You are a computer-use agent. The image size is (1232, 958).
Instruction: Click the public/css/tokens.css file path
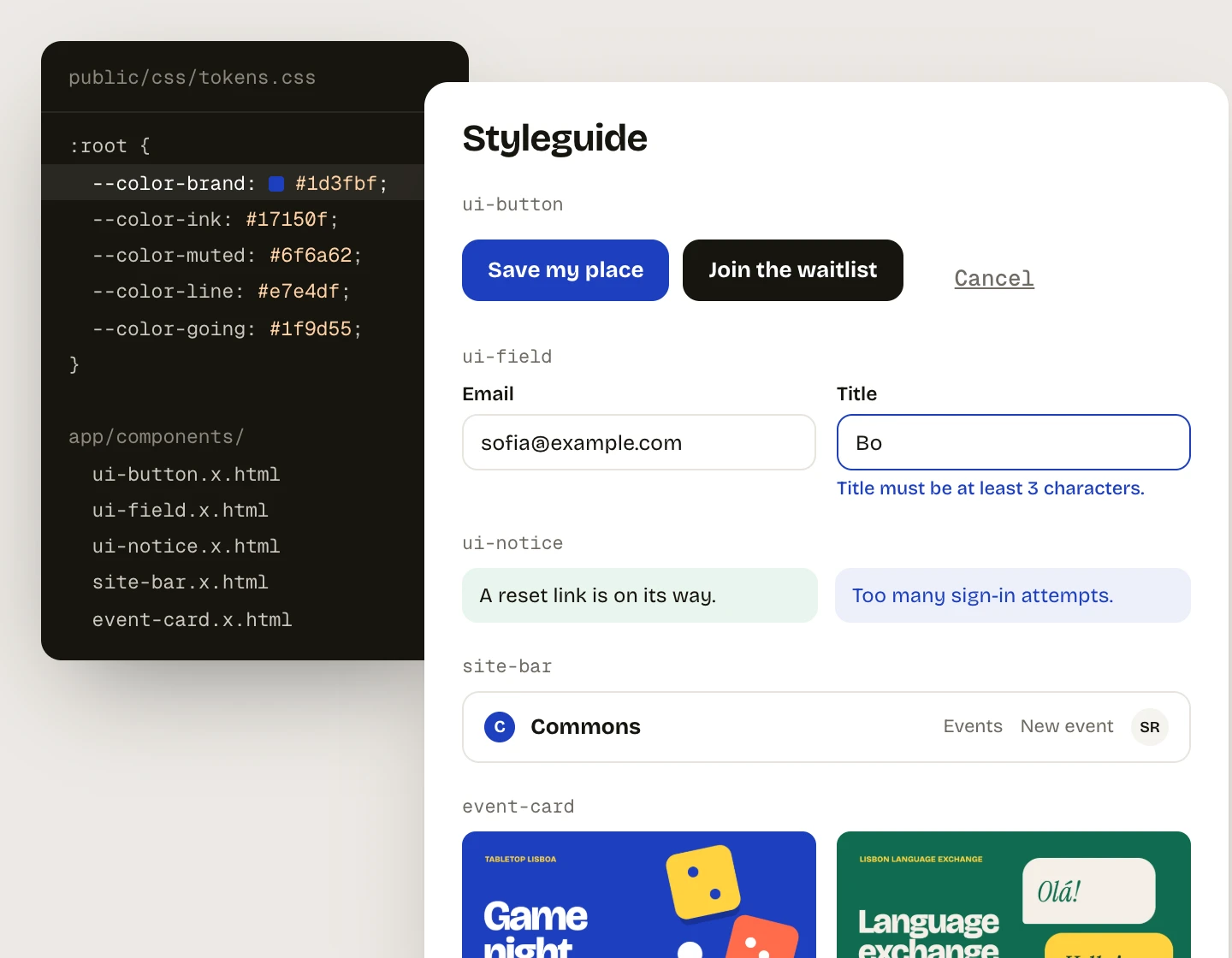click(x=192, y=78)
